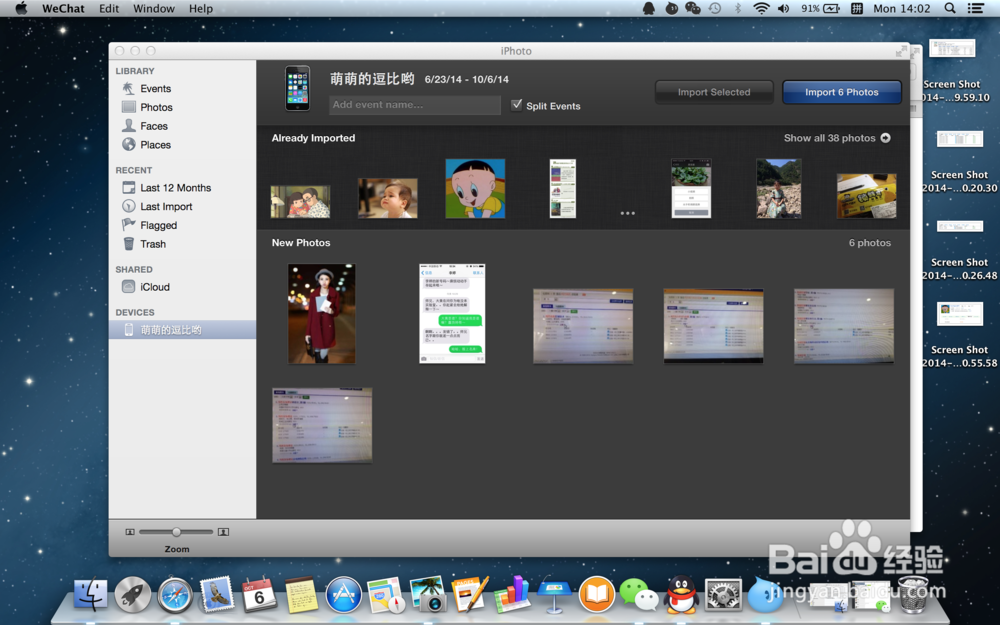
Task: Open Launchpad from the Dock
Action: (x=133, y=594)
